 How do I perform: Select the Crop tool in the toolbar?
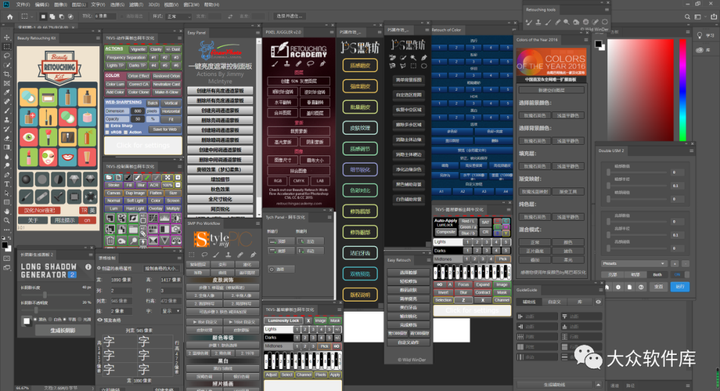pyautogui.click(x=7, y=74)
